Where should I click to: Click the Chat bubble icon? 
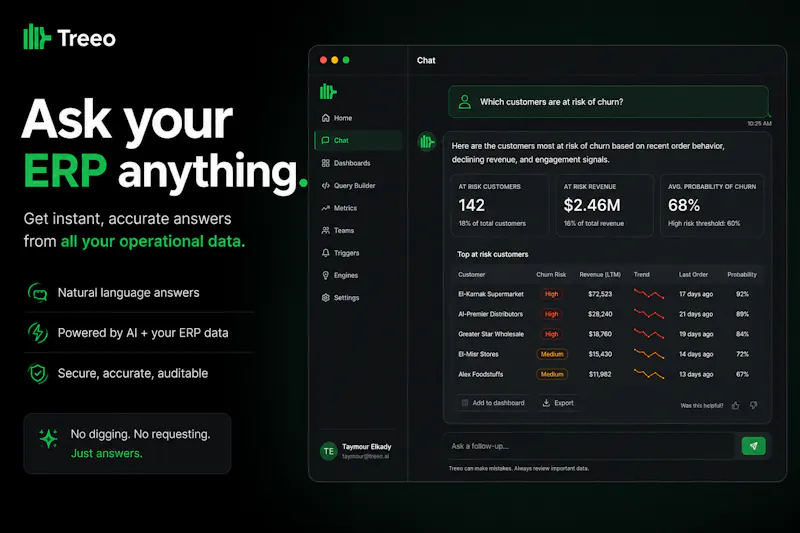click(326, 140)
